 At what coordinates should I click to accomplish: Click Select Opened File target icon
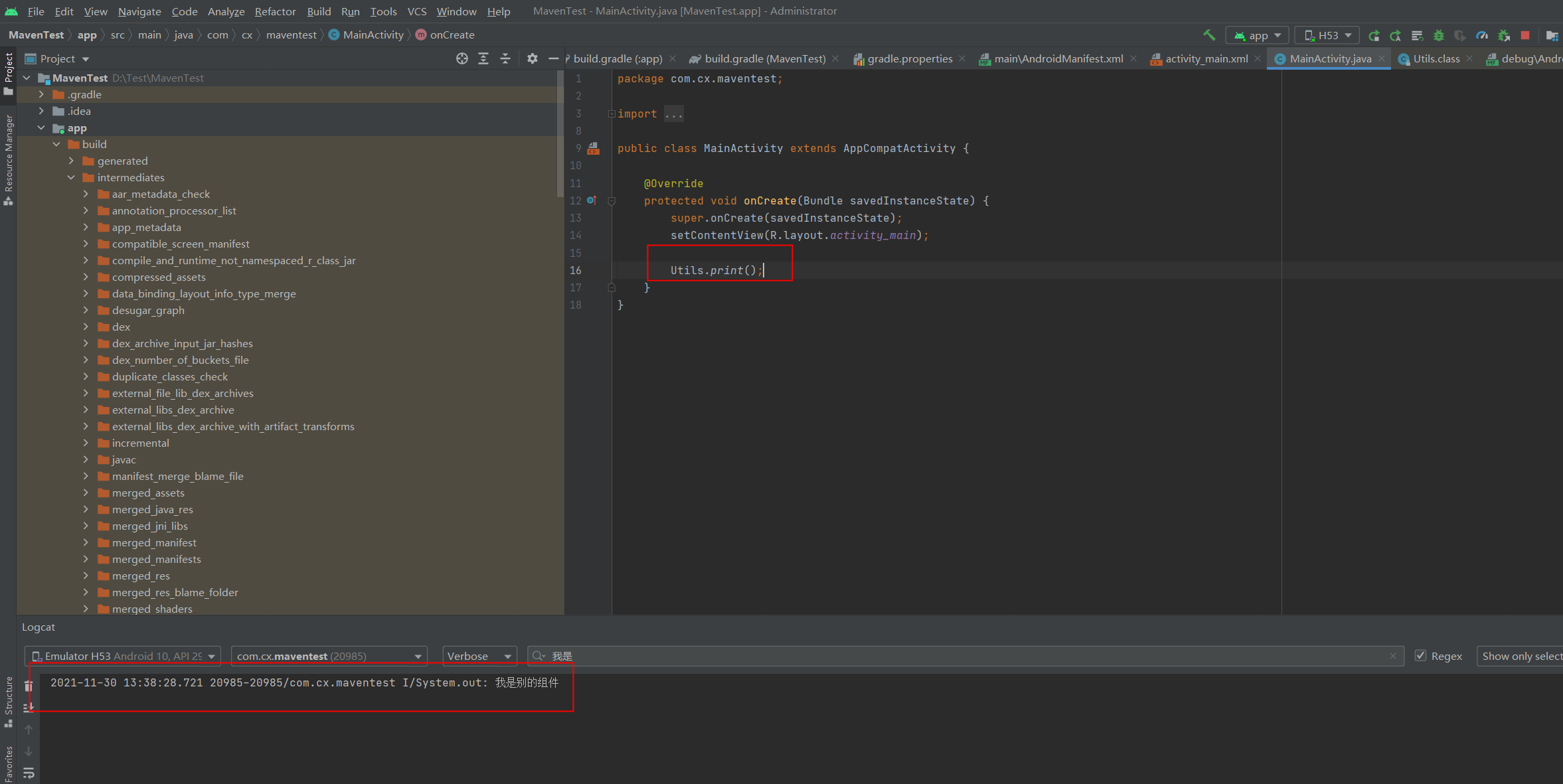tap(462, 58)
